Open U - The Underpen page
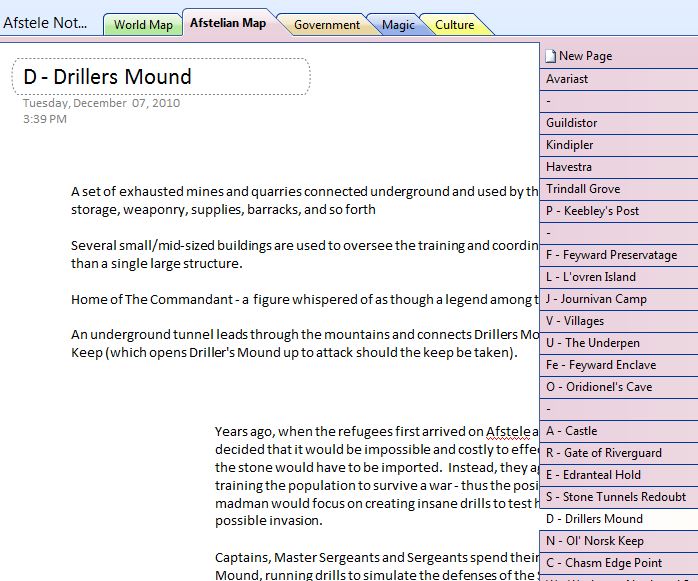 tap(619, 343)
